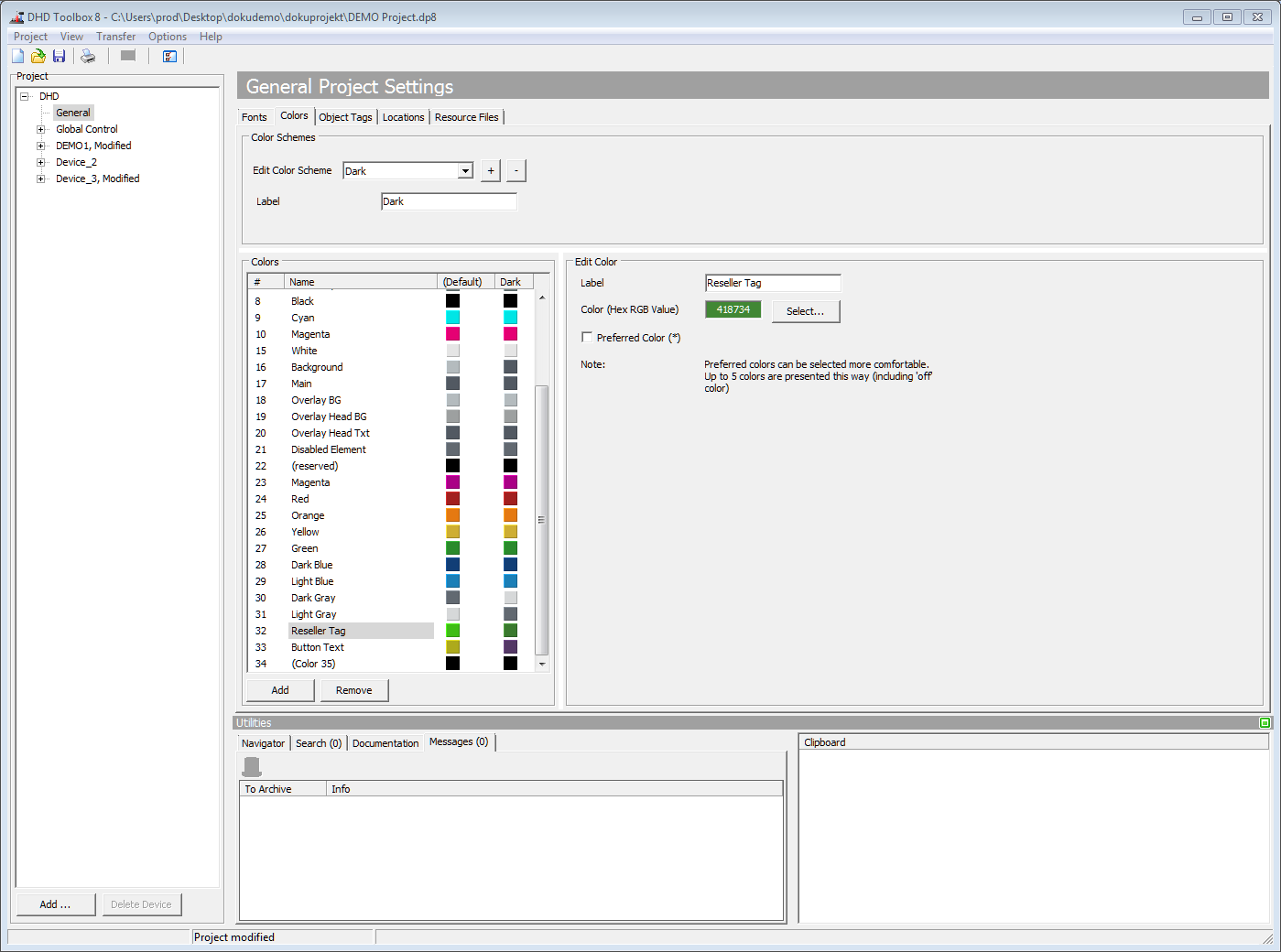This screenshot has width=1281, height=952.
Task: Open the print dialog
Action: [88, 56]
